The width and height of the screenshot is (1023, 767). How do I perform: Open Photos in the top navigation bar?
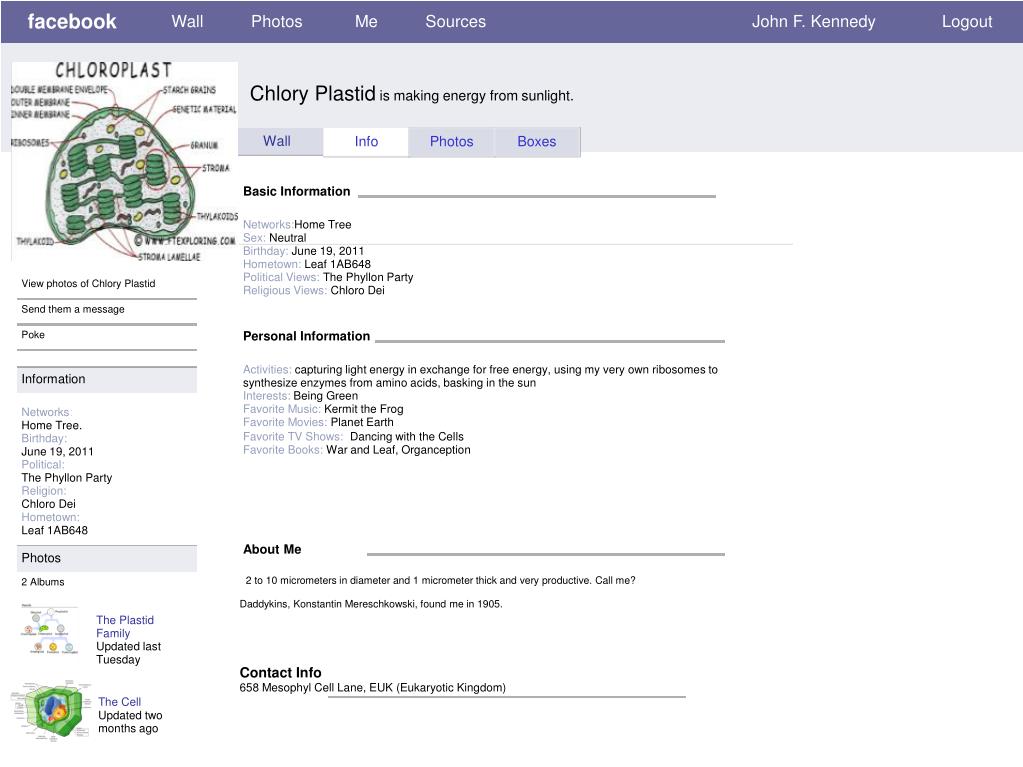pyautogui.click(x=277, y=22)
